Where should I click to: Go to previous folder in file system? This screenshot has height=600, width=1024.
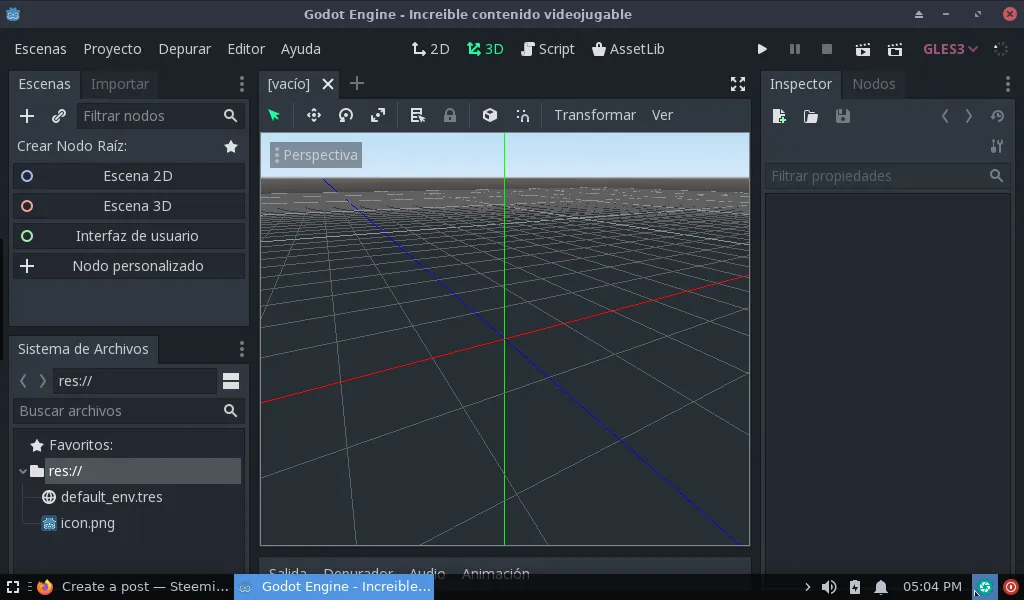(24, 381)
